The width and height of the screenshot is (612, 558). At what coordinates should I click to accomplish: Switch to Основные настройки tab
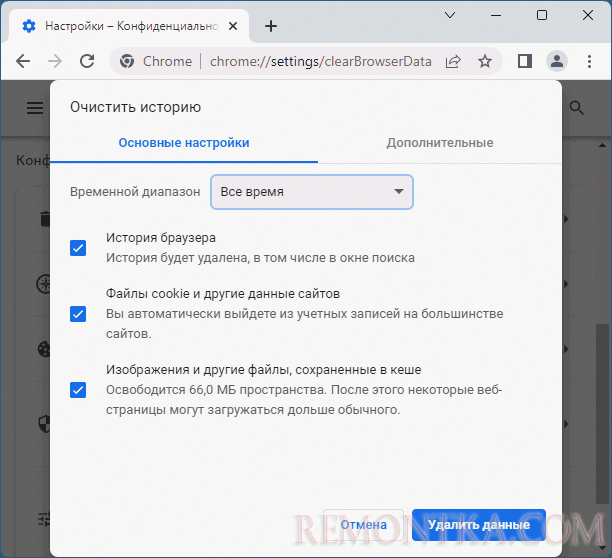tap(184, 143)
